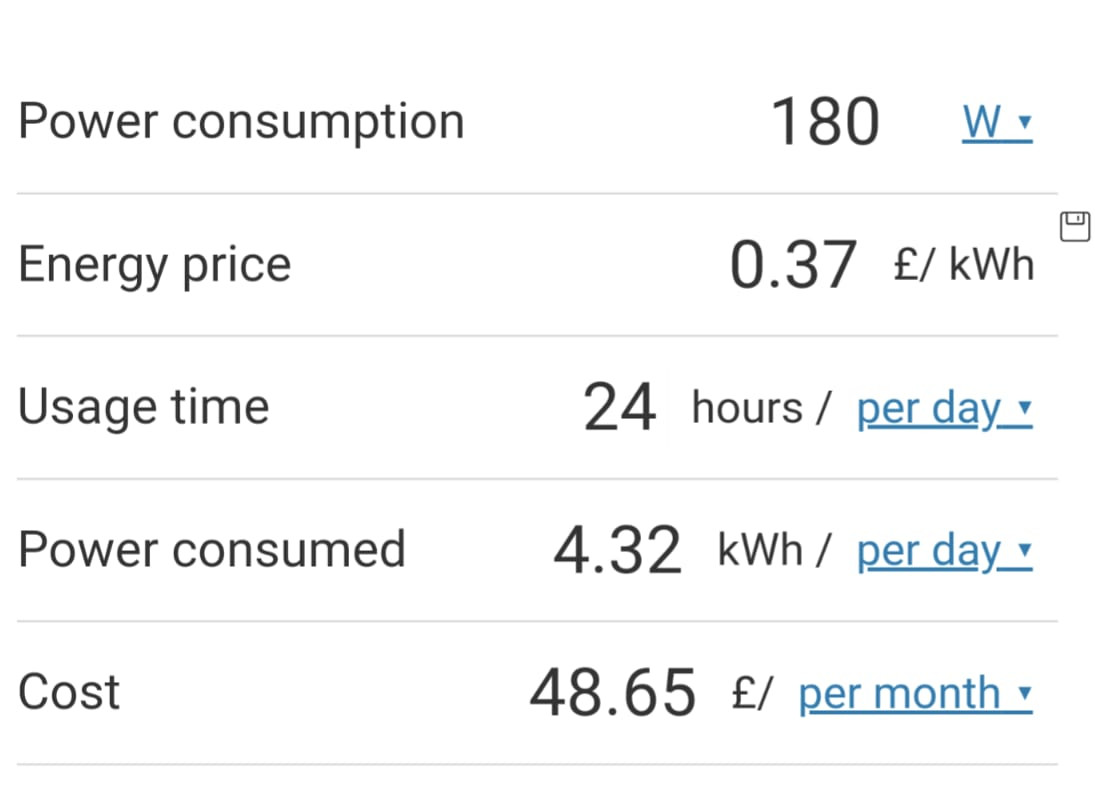1095x812 pixels.
Task: Click the 48.65 cost value
Action: (612, 693)
